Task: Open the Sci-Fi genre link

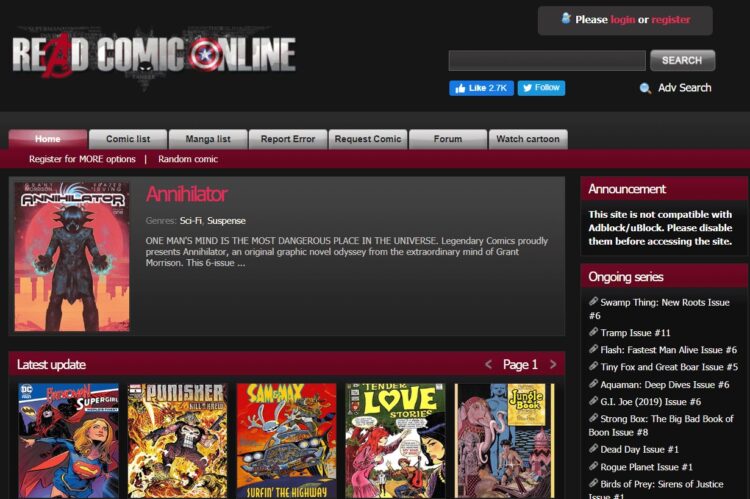Action: point(190,221)
